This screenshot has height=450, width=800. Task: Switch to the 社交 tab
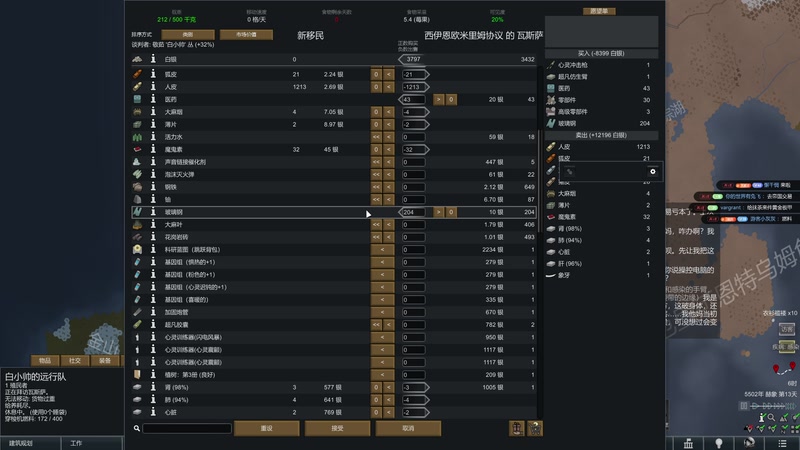point(75,361)
